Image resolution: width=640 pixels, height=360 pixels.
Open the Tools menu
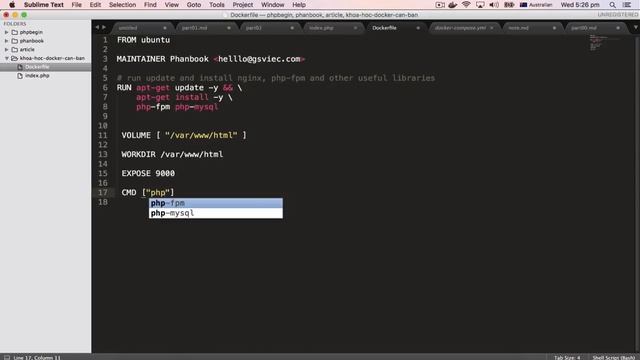click(216, 5)
